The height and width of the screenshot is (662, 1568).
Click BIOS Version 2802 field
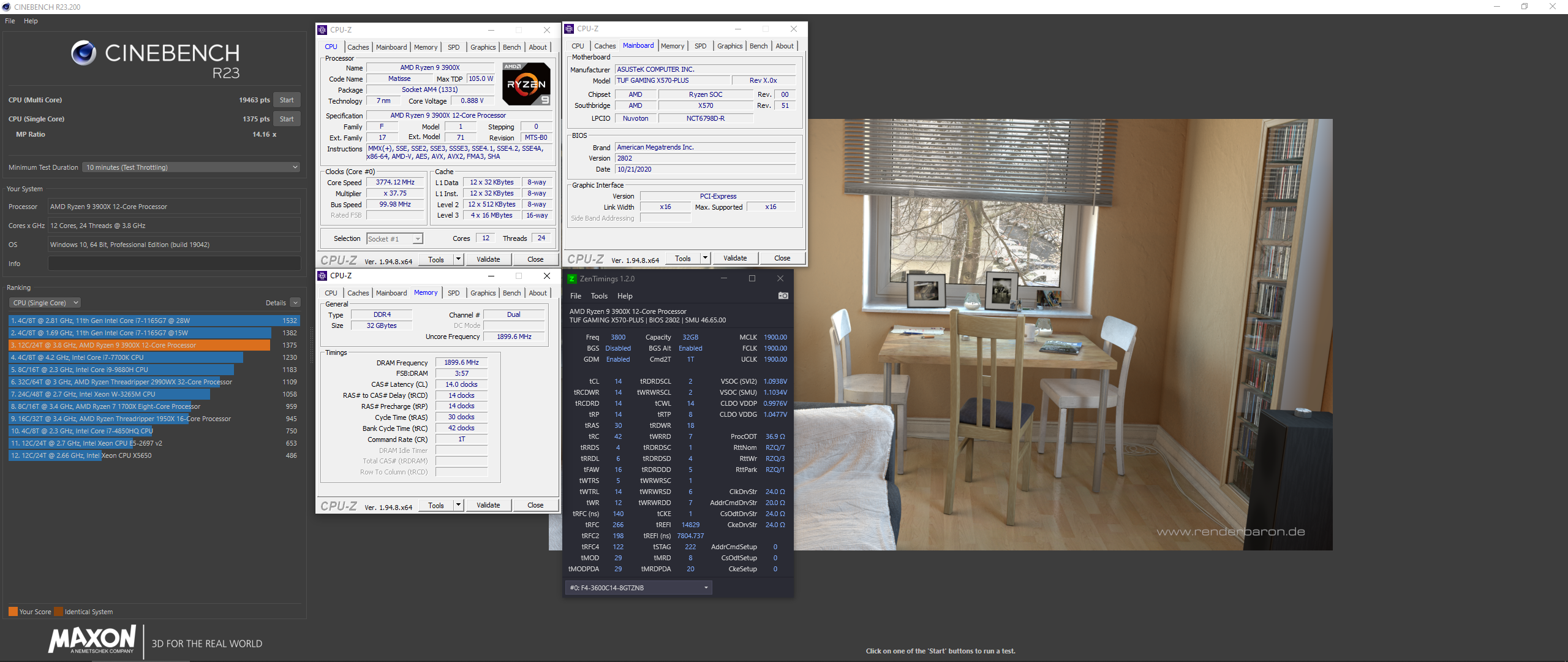705,158
